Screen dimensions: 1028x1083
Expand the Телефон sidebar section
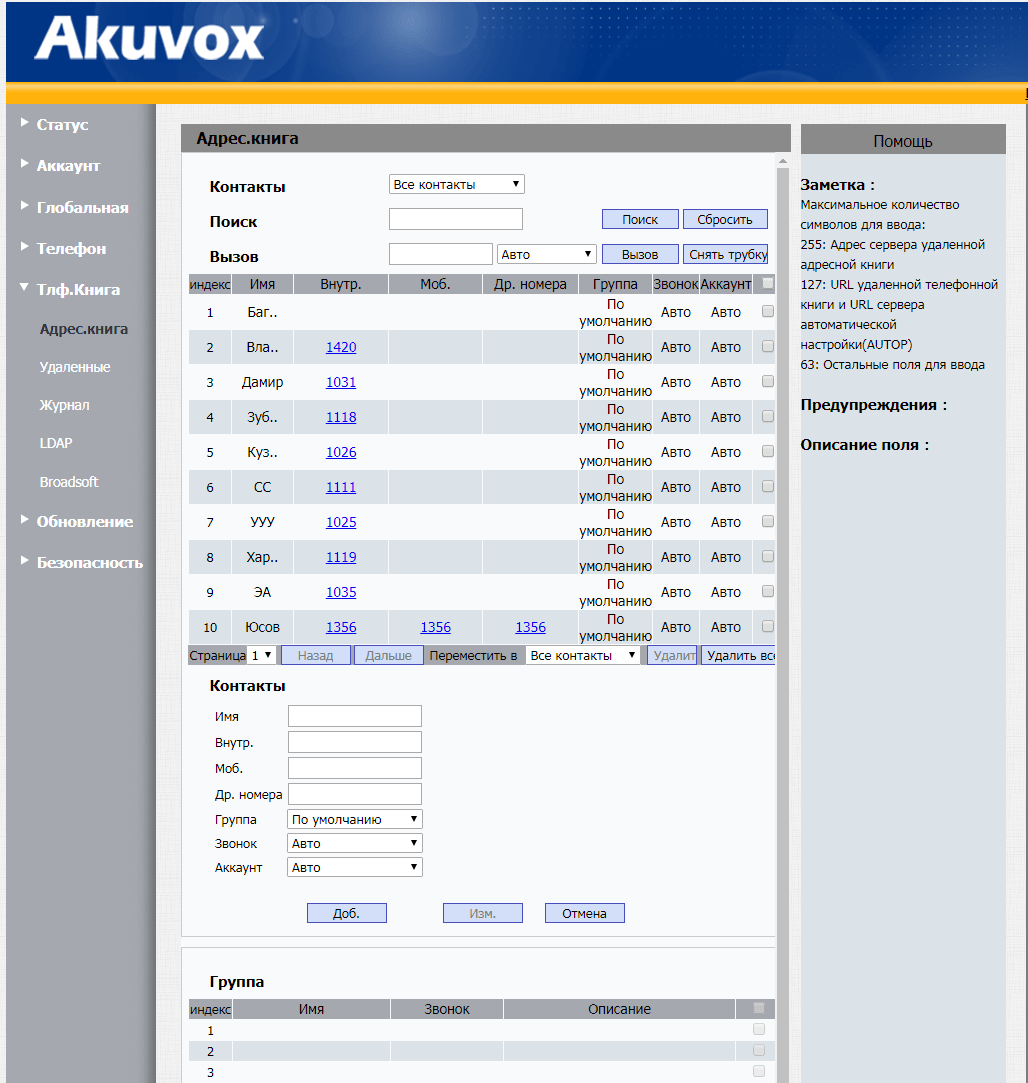[x=71, y=249]
